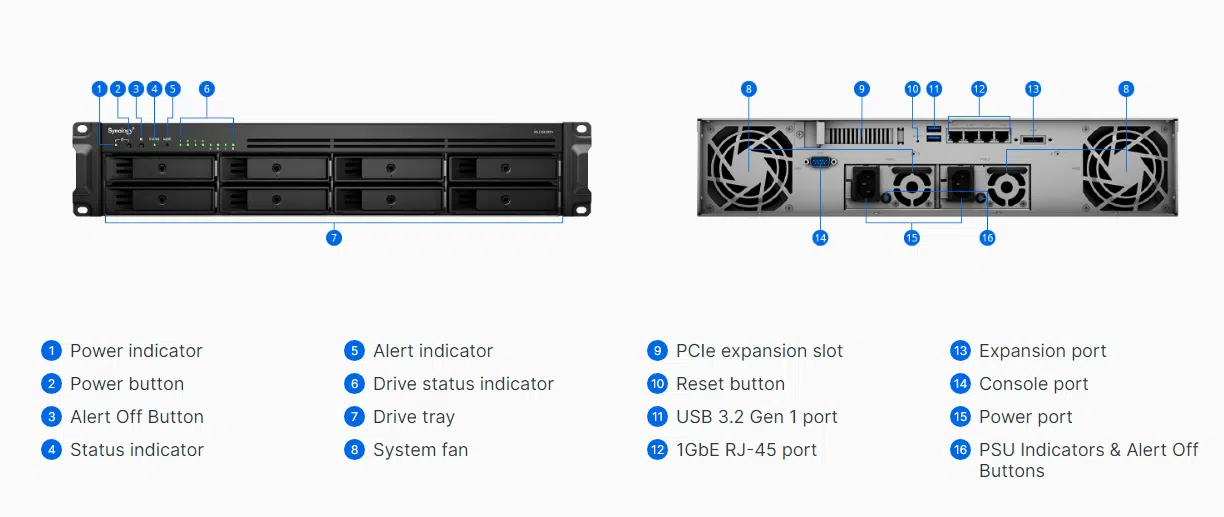
Task: Click numbered marker 7 below drive trays
Action: click(334, 238)
